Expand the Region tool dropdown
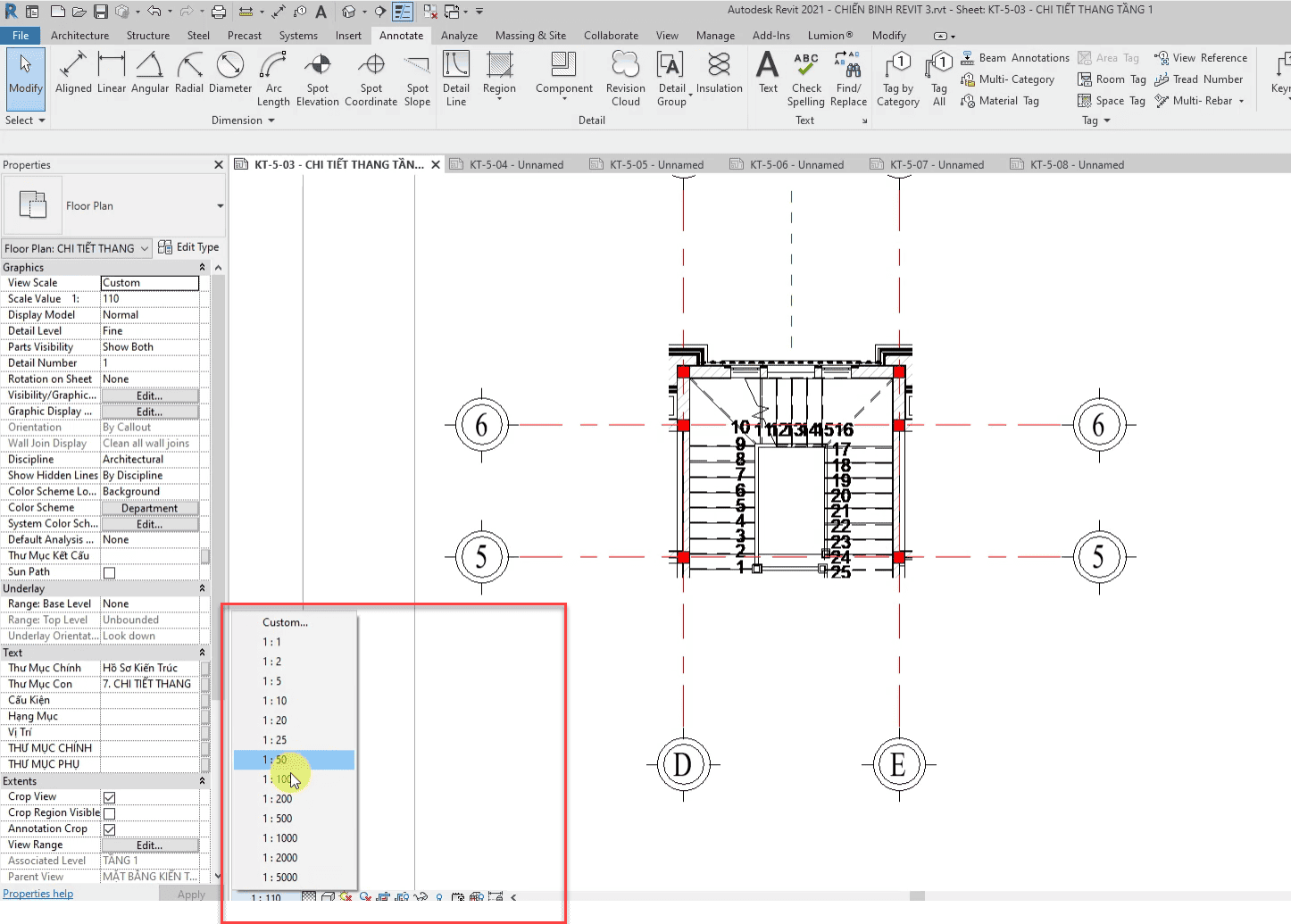1291x924 pixels. 499,97
